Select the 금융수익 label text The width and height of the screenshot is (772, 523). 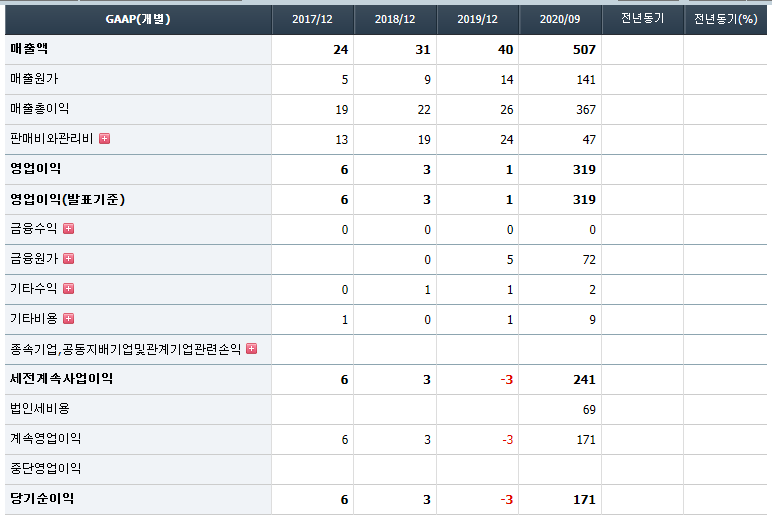(x=34, y=229)
